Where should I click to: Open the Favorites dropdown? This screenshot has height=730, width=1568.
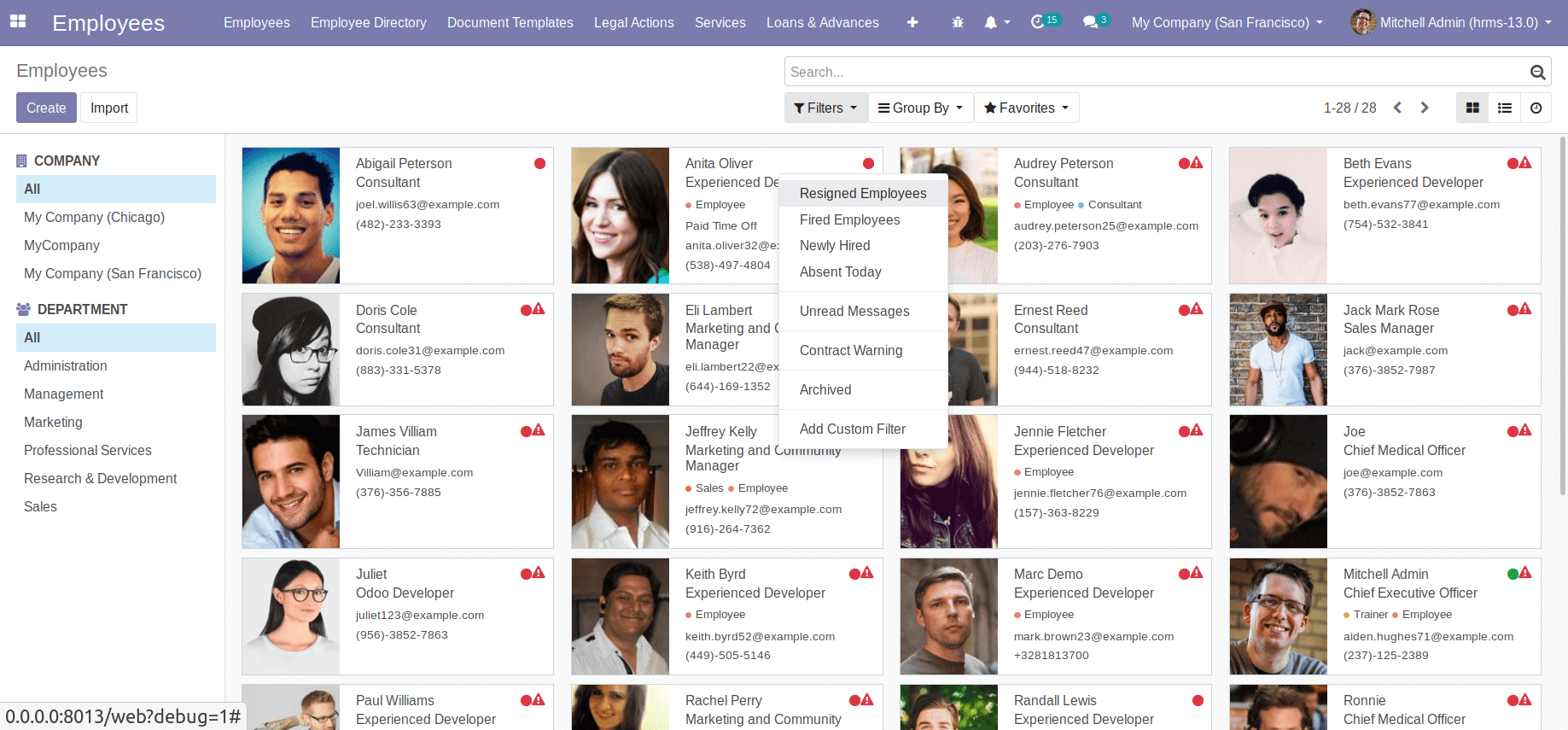[x=1026, y=108]
